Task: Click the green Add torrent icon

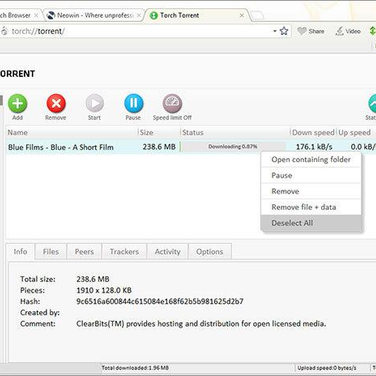Action: [x=17, y=104]
